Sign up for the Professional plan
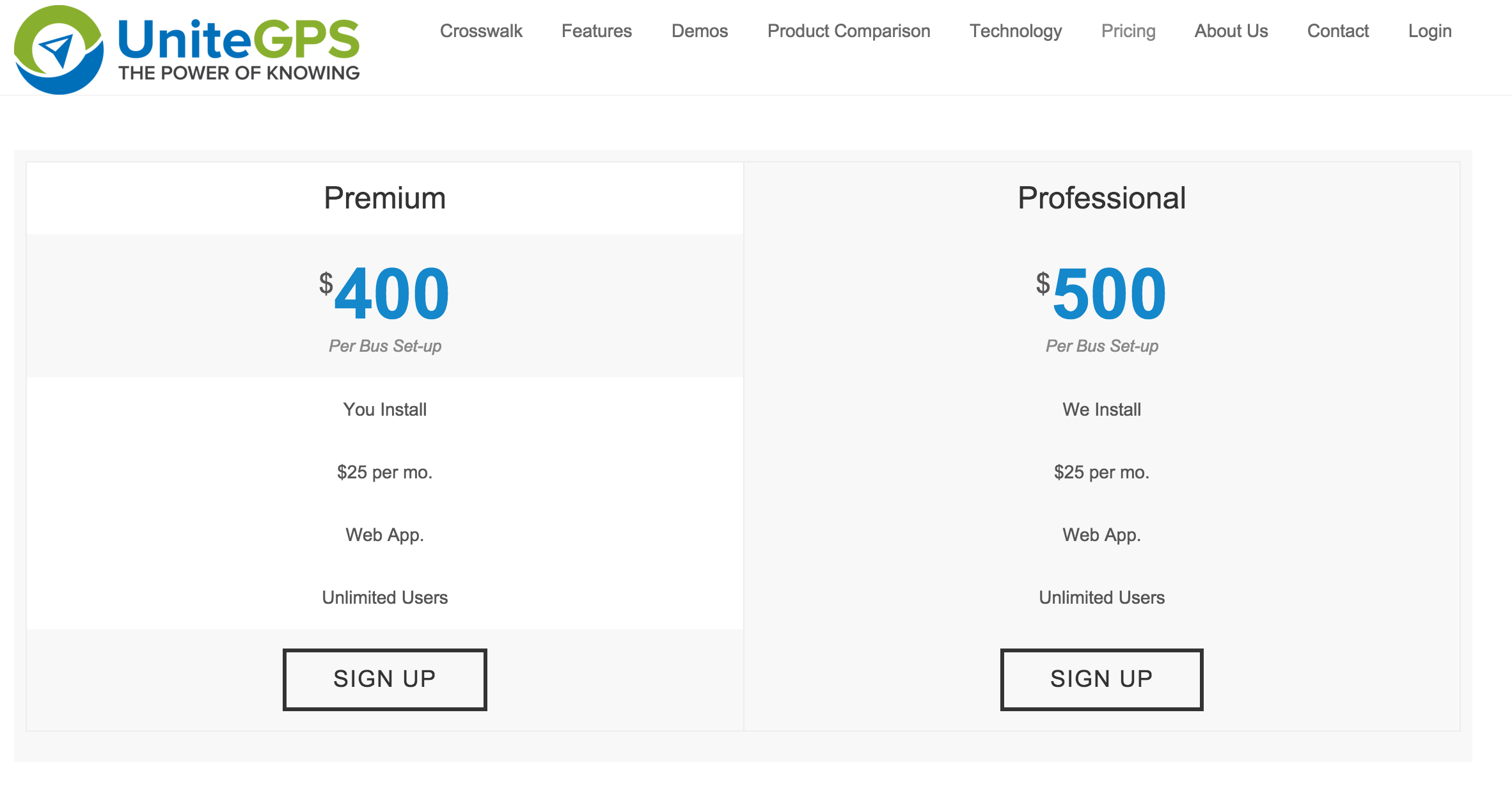Viewport: 1512px width, 802px height. tap(1101, 679)
